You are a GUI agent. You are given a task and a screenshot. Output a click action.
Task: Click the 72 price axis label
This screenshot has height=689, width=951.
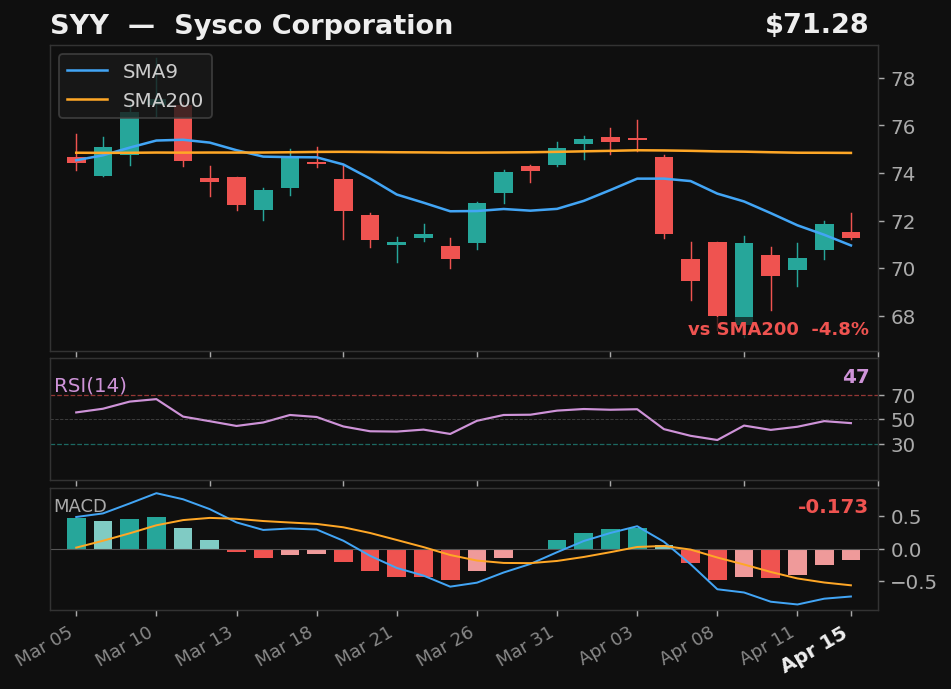point(903,222)
